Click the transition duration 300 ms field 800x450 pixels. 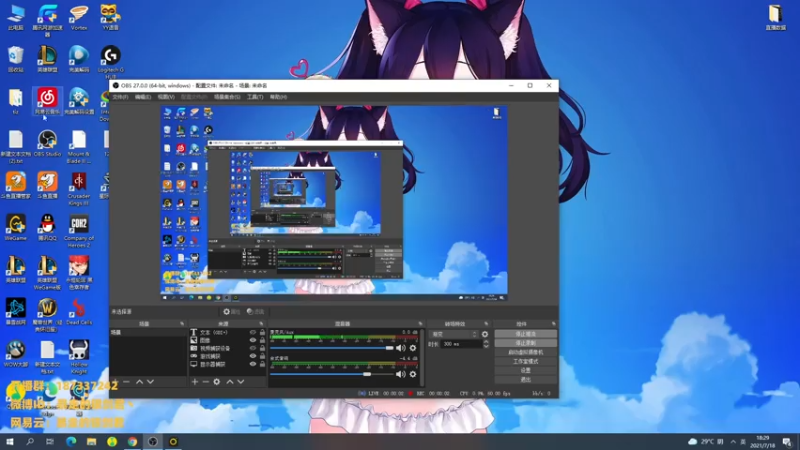tap(461, 344)
